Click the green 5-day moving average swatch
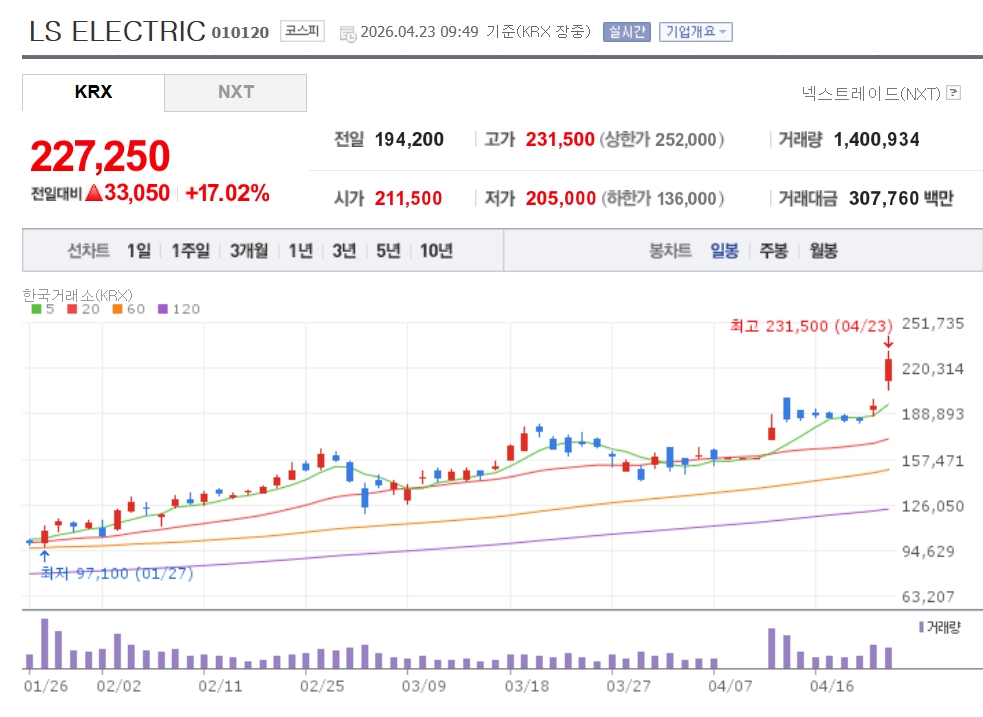The width and height of the screenshot is (983, 717). 36,309
